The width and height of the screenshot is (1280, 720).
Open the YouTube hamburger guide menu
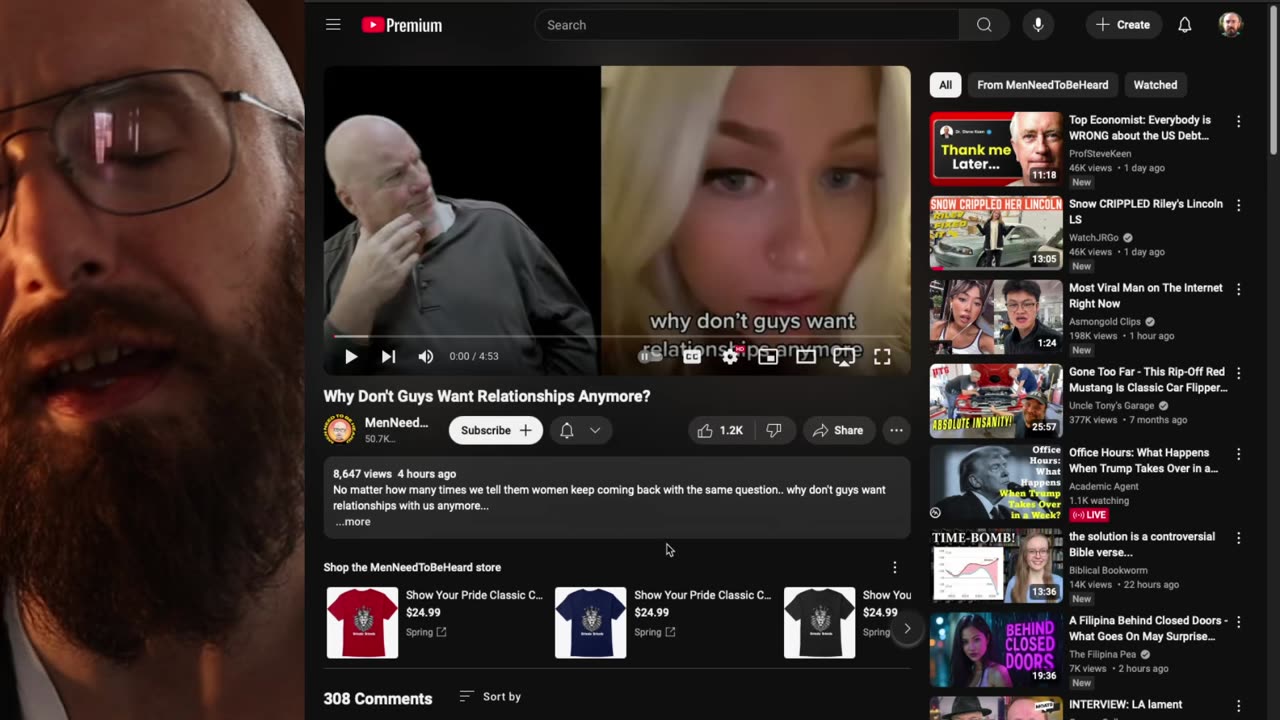[333, 25]
